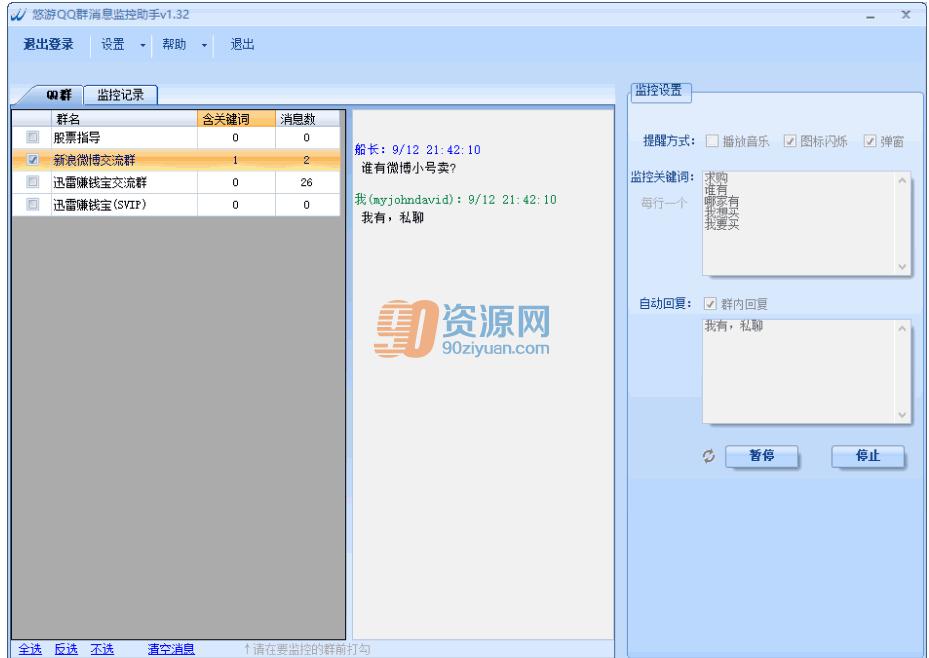This screenshot has height=658, width=929.
Task: Click 退出 in the toolbar
Action: pos(242,44)
